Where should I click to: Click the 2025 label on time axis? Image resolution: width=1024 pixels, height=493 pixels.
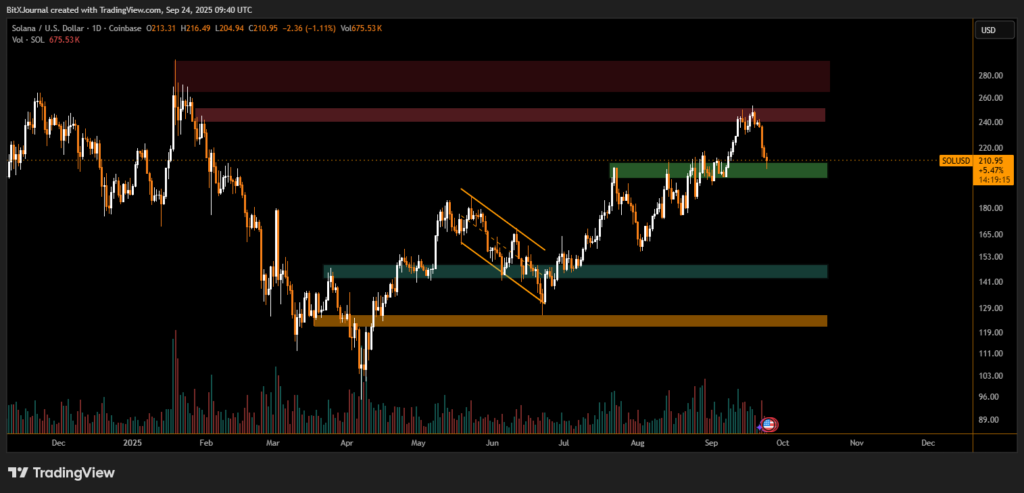click(131, 441)
